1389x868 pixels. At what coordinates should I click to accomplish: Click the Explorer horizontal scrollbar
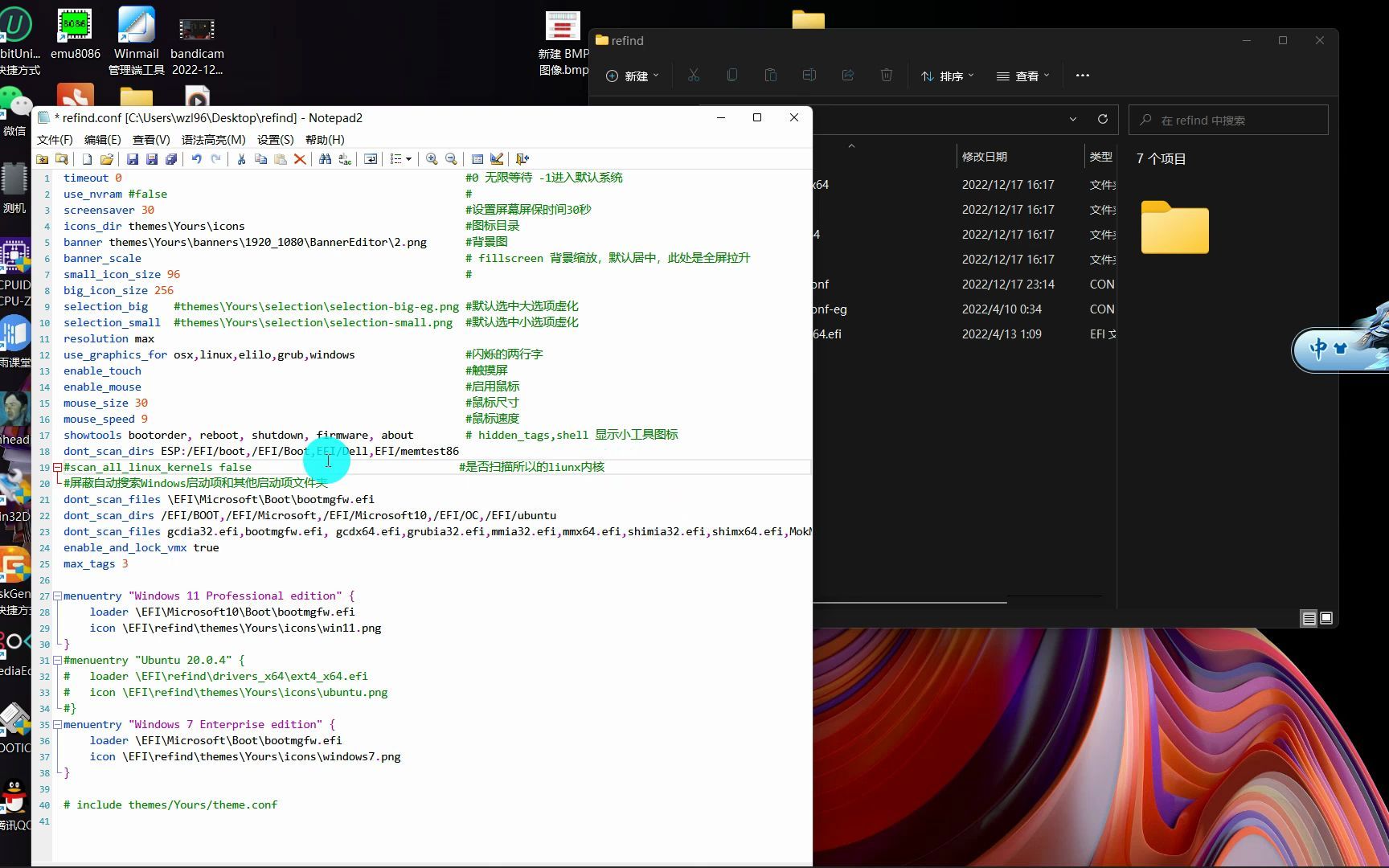click(909, 601)
